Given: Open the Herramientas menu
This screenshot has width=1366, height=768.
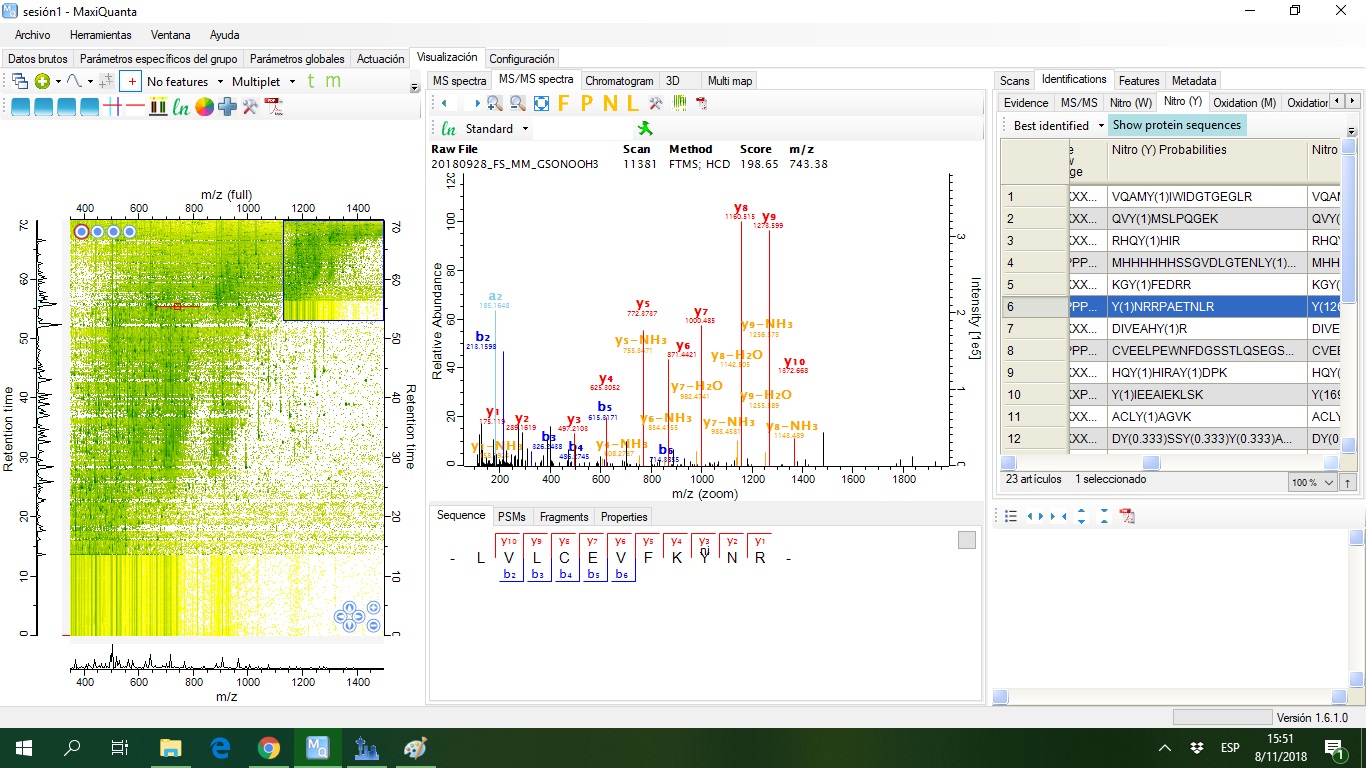Looking at the screenshot, I should [100, 35].
